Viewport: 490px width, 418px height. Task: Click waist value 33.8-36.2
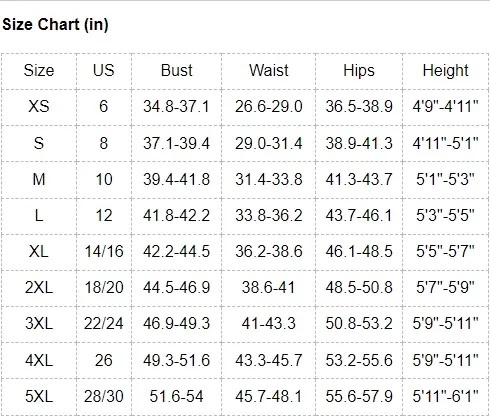click(269, 215)
